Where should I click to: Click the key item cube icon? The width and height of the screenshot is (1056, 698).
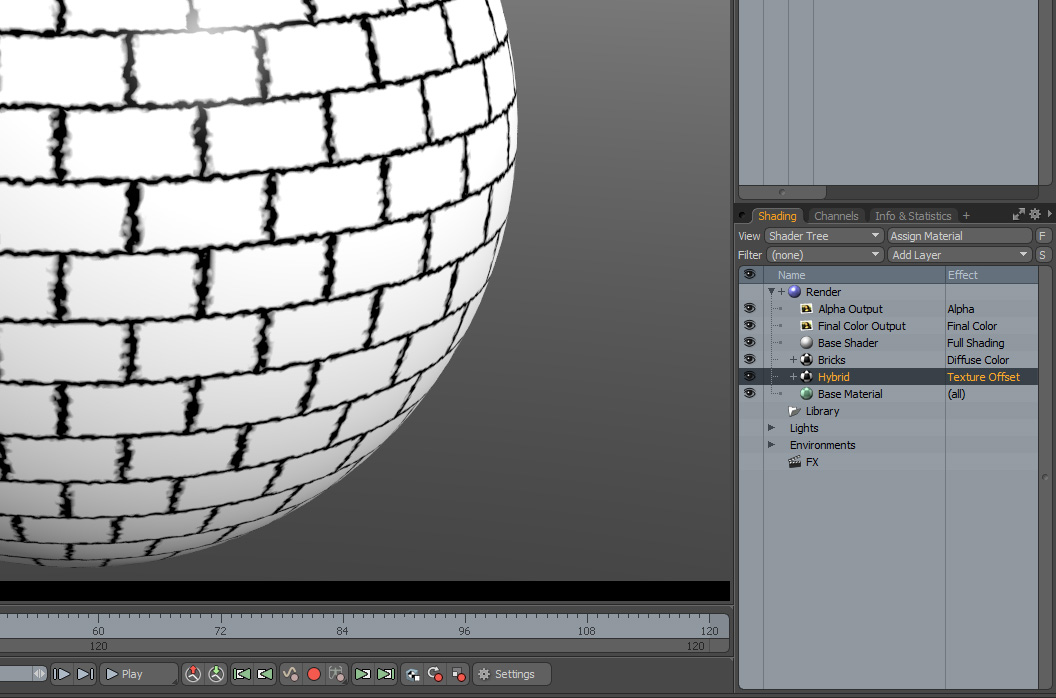tap(412, 674)
